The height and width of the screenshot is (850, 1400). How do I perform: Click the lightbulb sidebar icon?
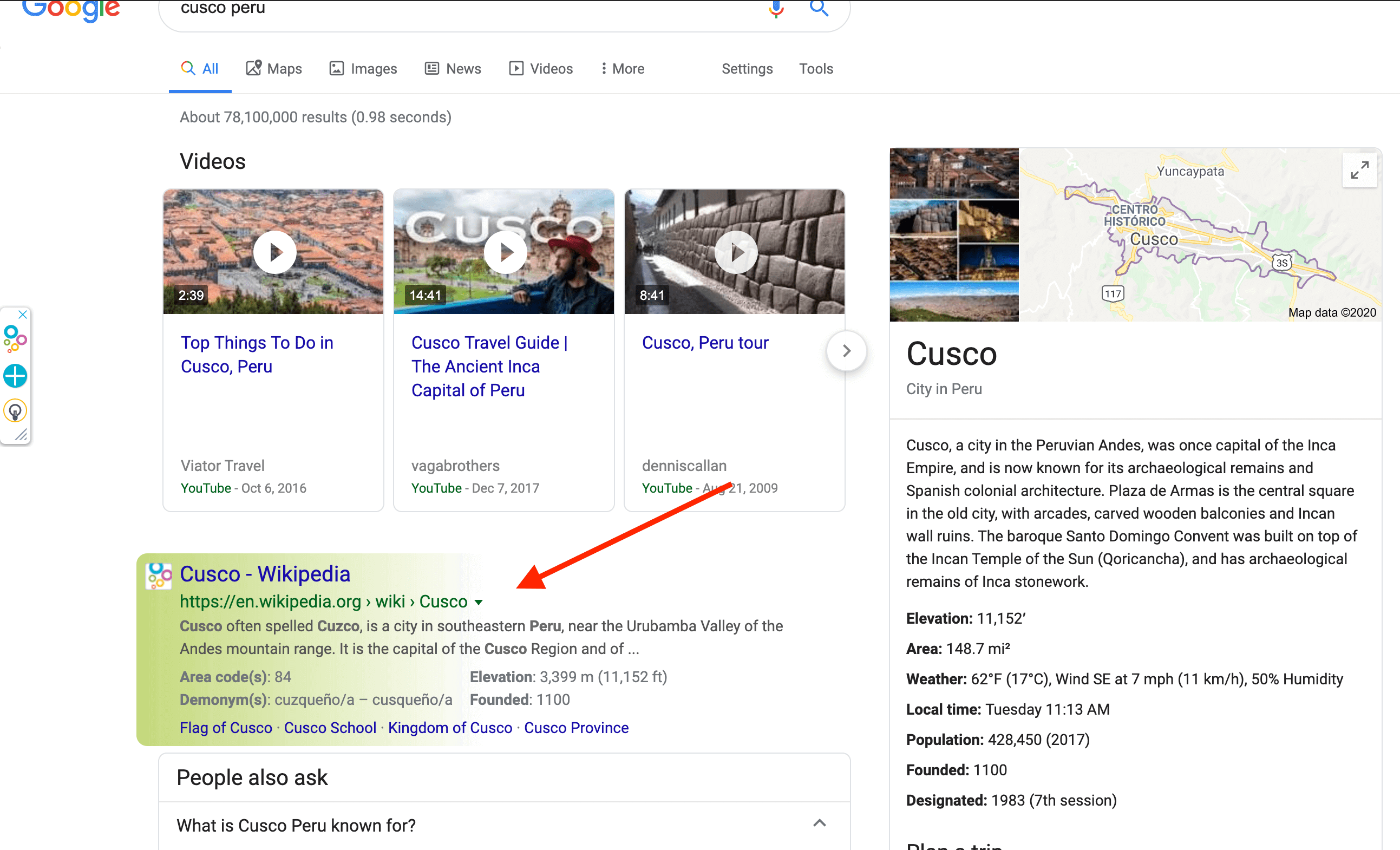coord(15,411)
